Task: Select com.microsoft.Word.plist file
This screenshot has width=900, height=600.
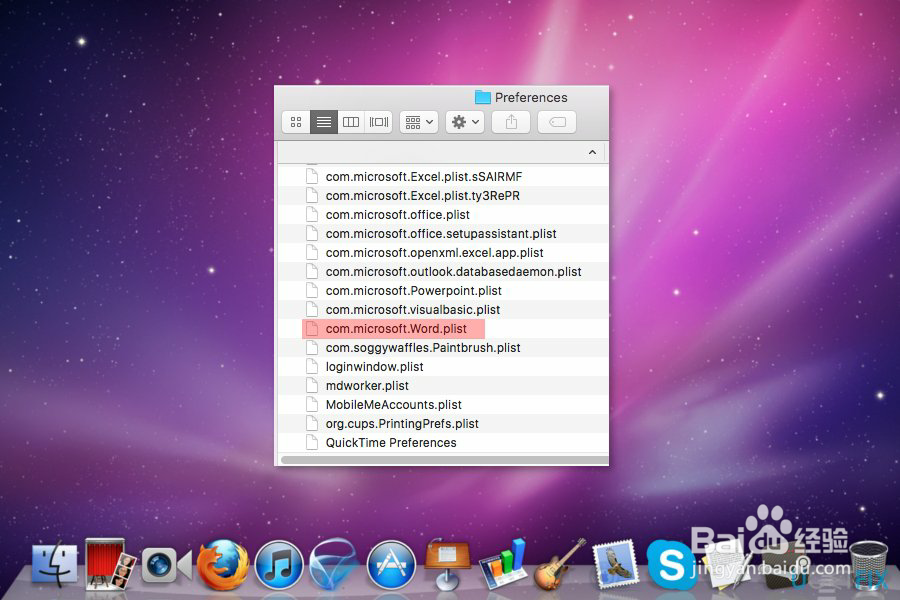Action: click(x=443, y=328)
